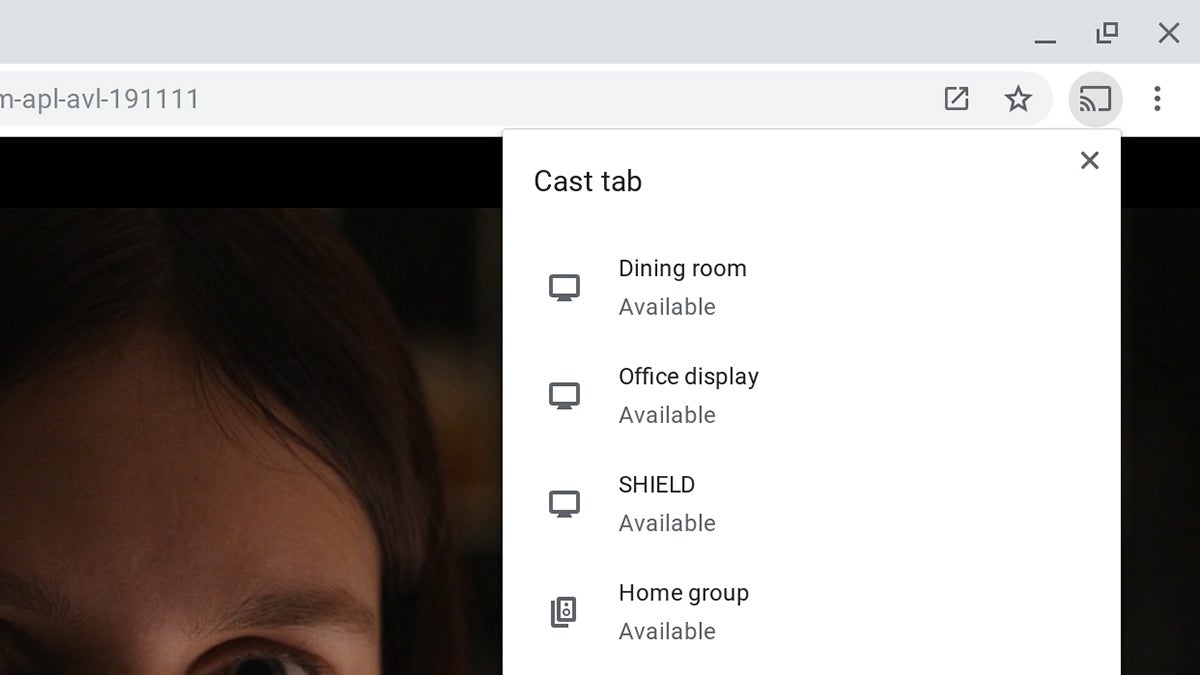Click the restore window icon
Screen dimensions: 1200x675
(x=1106, y=33)
